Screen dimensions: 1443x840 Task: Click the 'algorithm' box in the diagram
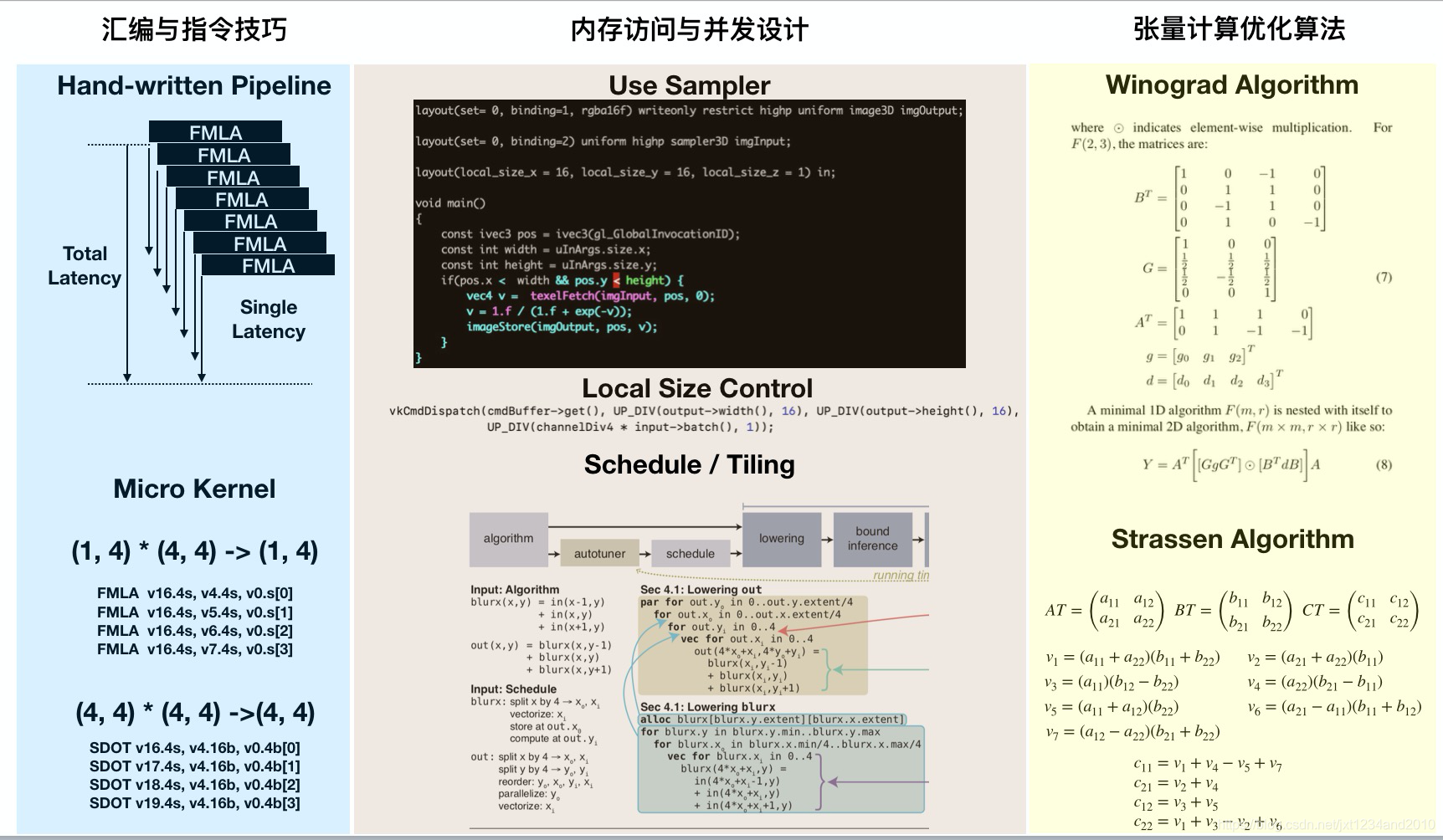click(x=508, y=539)
